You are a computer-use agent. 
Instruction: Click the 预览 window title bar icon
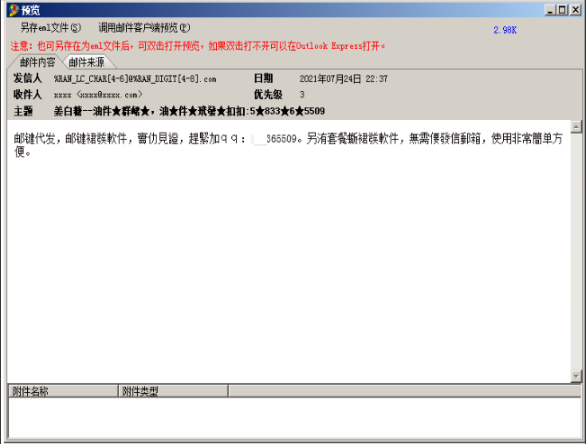(x=13, y=10)
